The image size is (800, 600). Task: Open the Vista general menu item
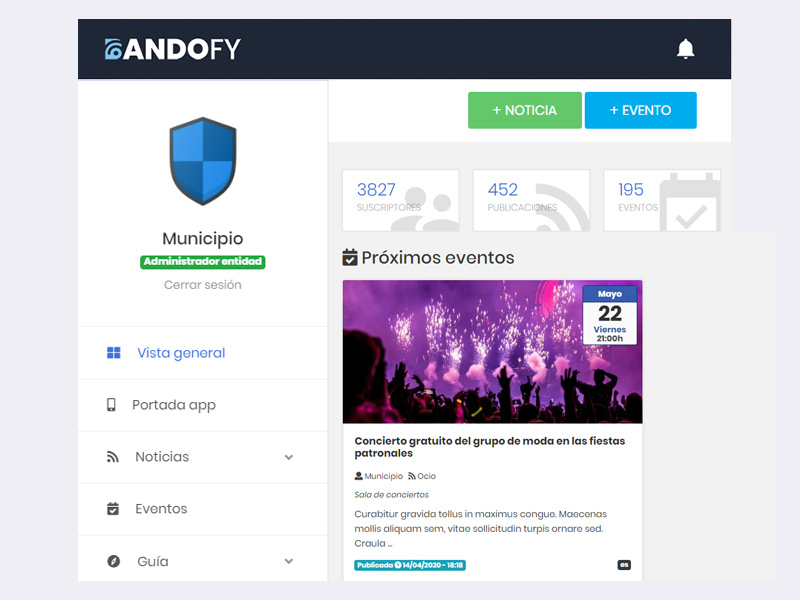[203, 353]
